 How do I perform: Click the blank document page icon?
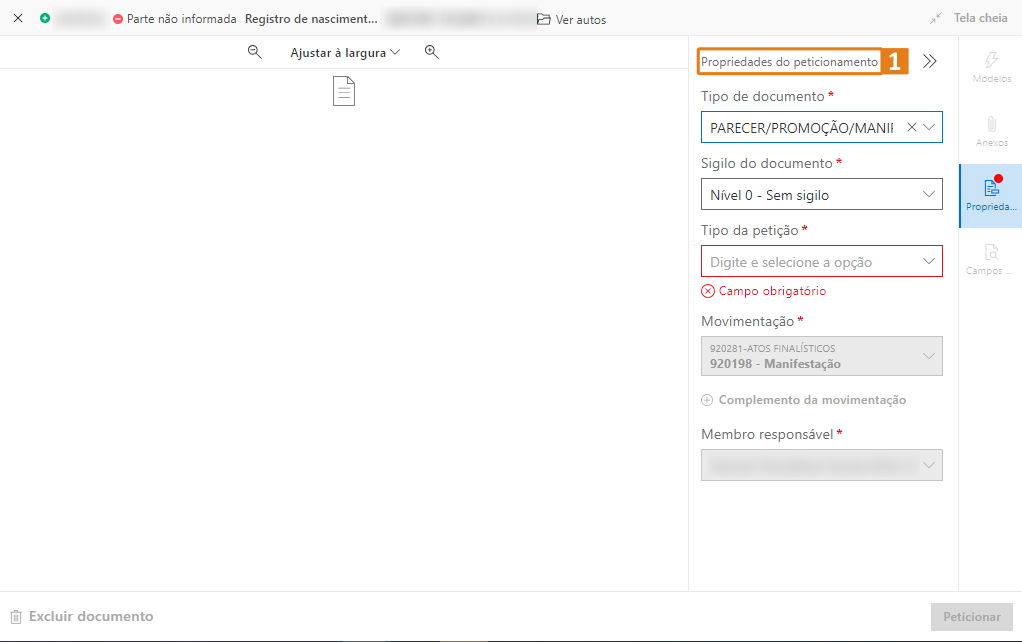[x=344, y=92]
